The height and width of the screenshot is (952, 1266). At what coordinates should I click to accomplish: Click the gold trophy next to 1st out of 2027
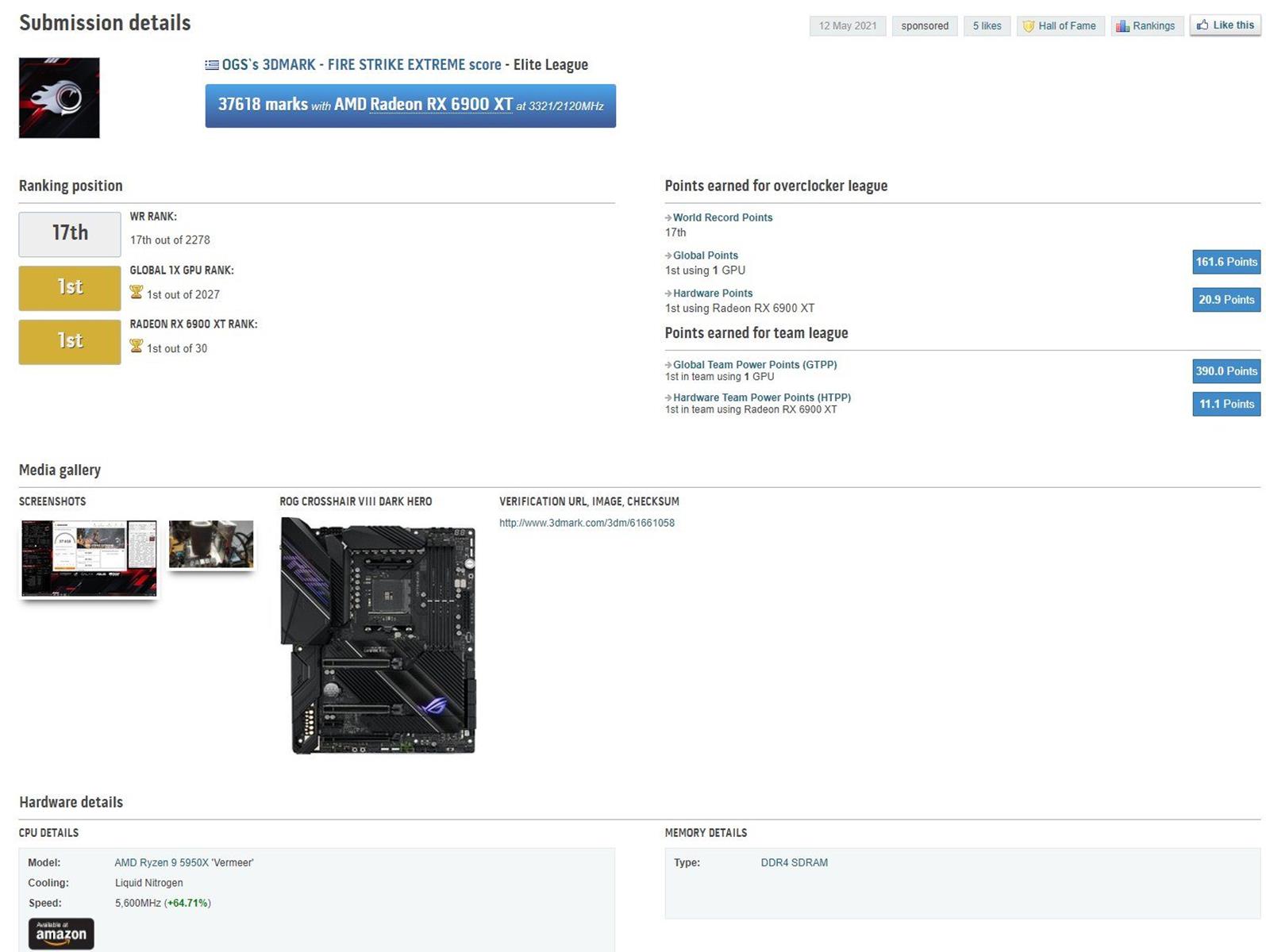[x=137, y=293]
